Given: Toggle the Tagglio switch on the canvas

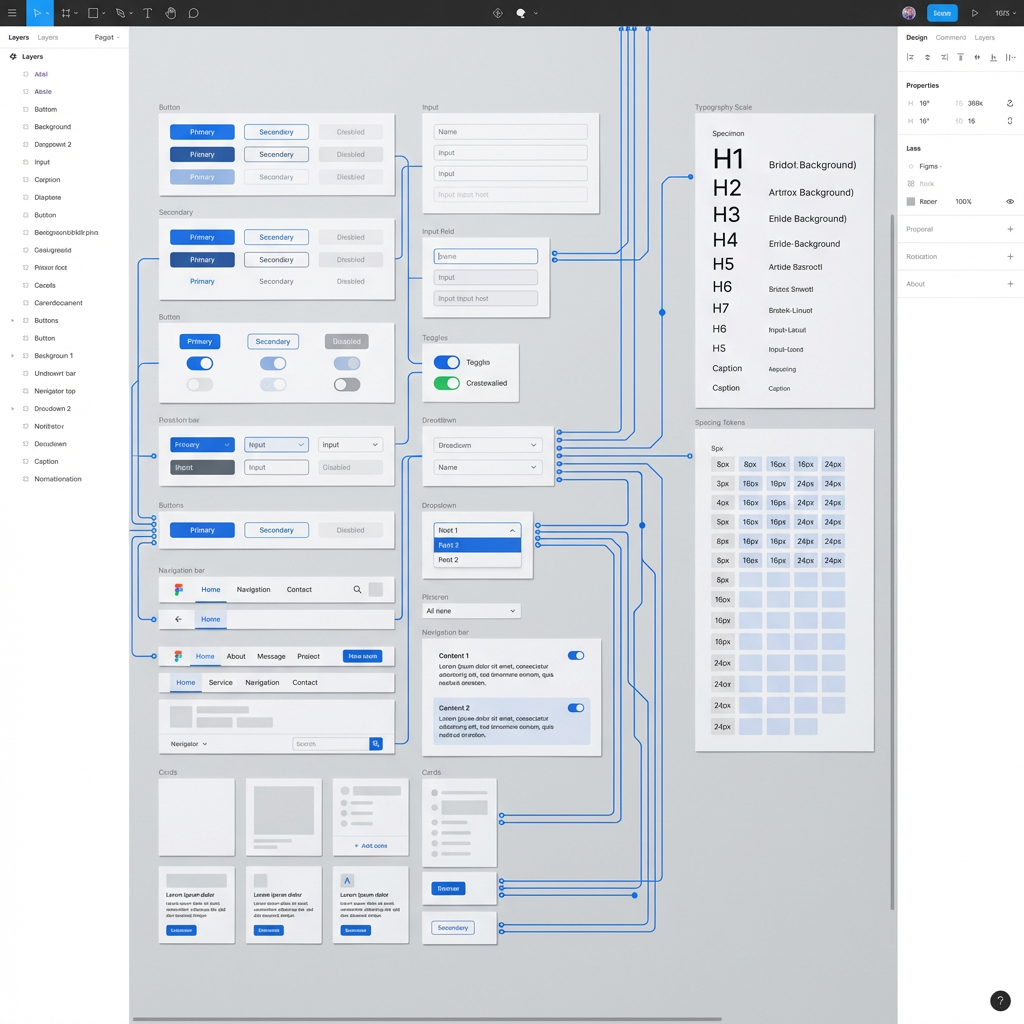Looking at the screenshot, I should (447, 362).
